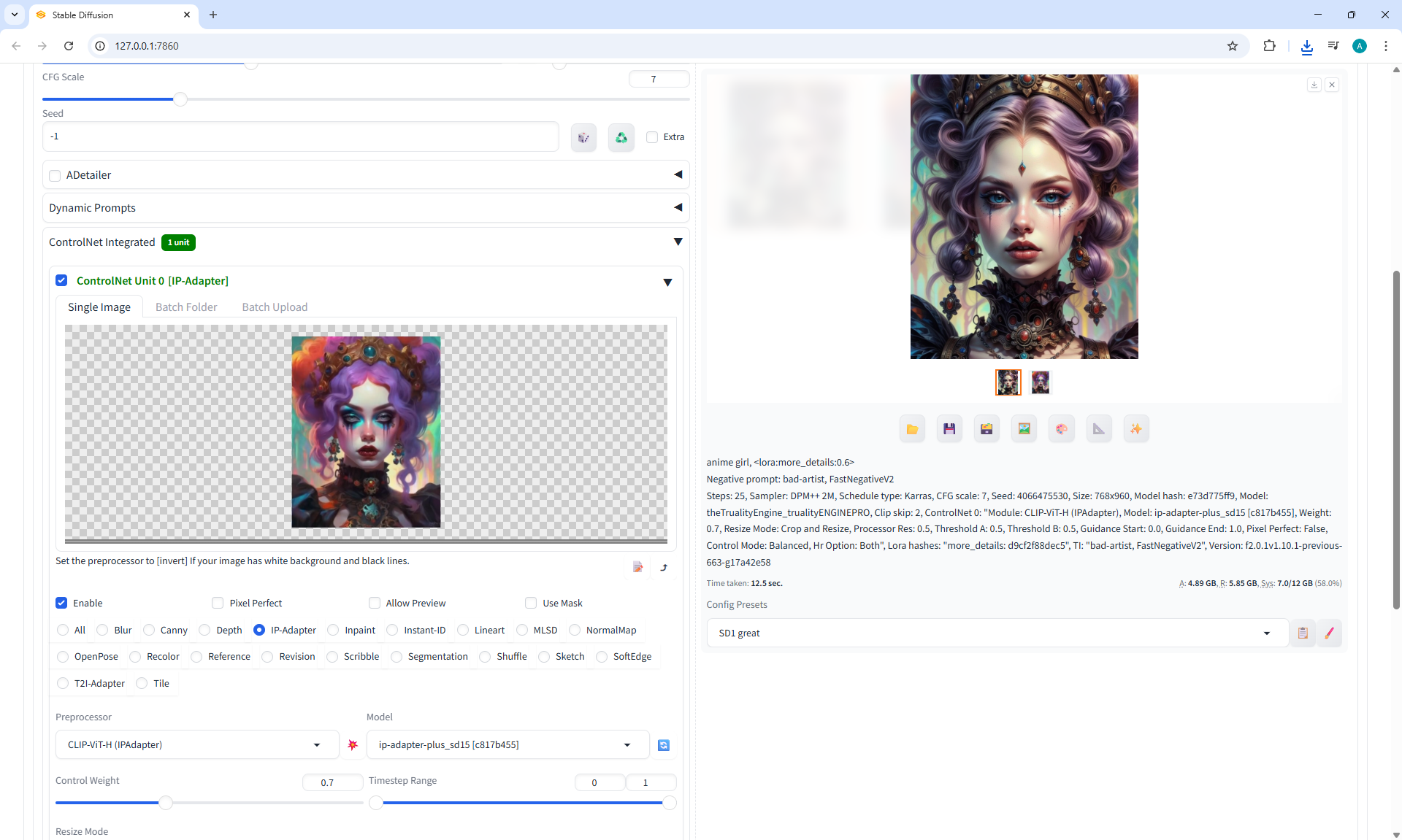Click the green recycle reuse-seed button
The image size is (1402, 840).
click(x=621, y=137)
